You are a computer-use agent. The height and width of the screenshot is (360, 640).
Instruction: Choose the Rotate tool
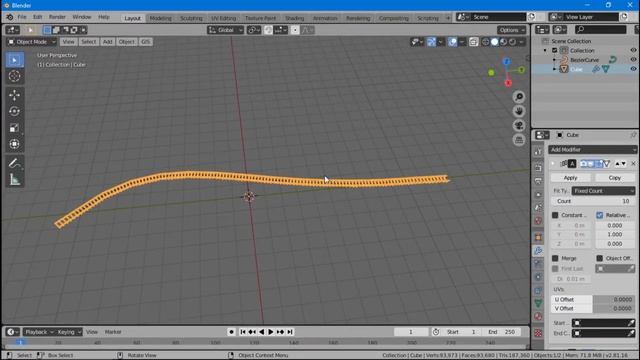[x=15, y=111]
